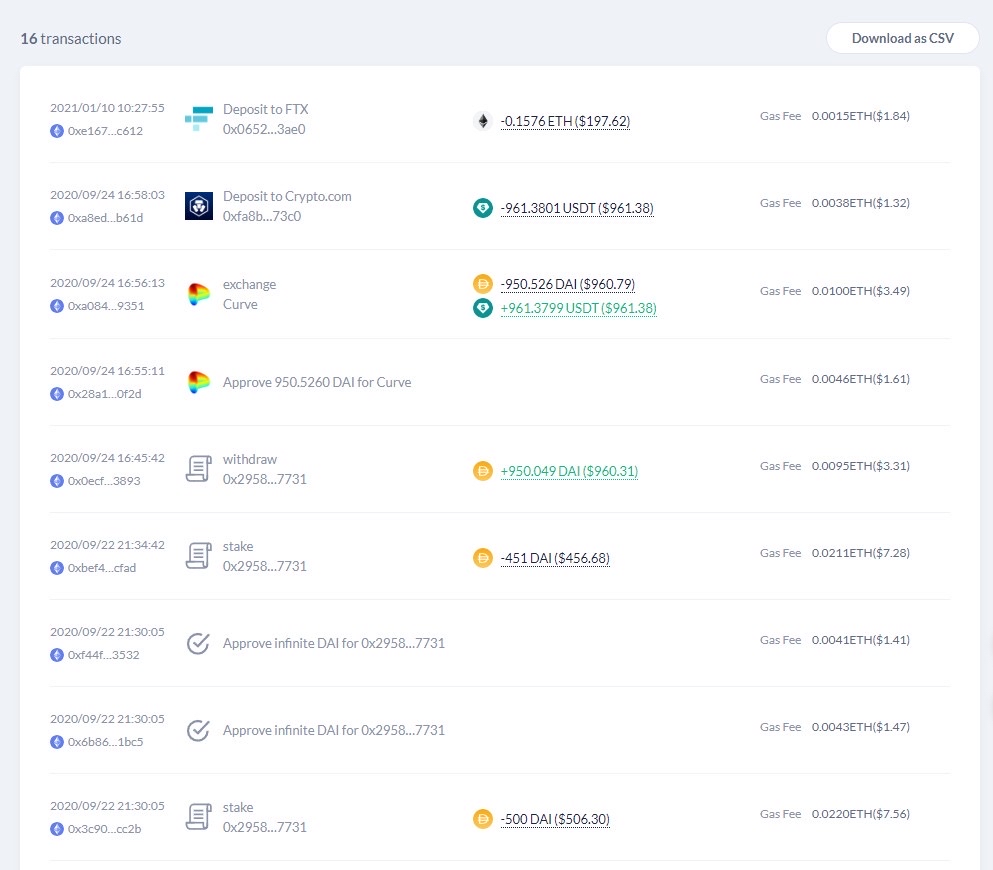Click the USDT token icon beside -961.3801 USDT
The image size is (993, 870).
tap(483, 208)
